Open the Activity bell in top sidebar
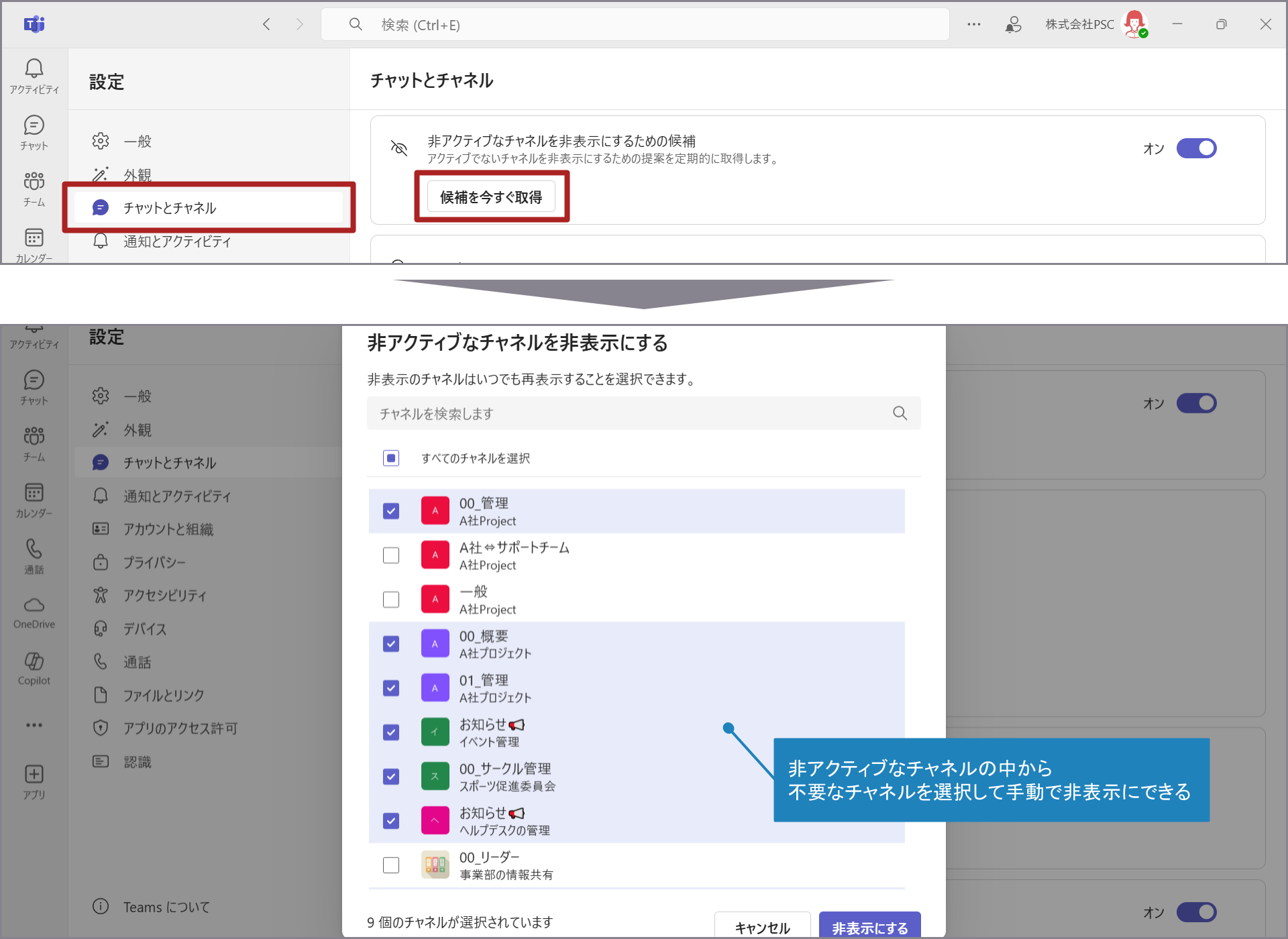The image size is (1288, 939). coord(34,76)
